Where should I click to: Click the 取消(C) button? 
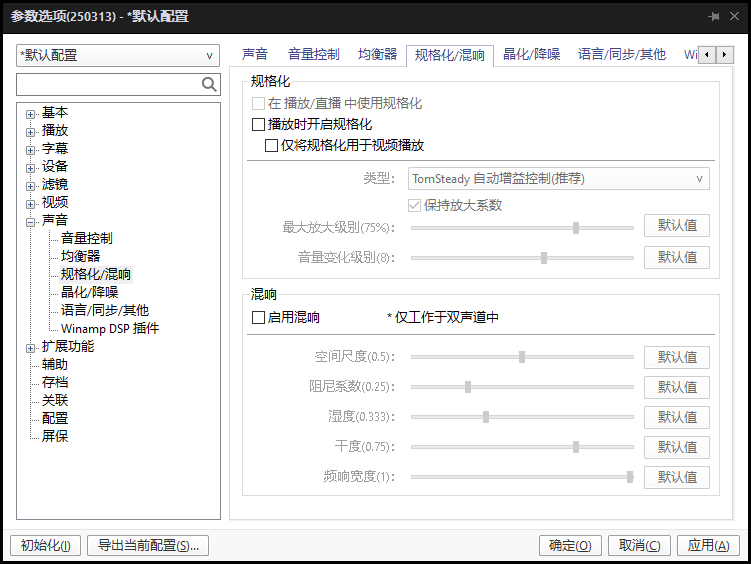click(x=639, y=545)
